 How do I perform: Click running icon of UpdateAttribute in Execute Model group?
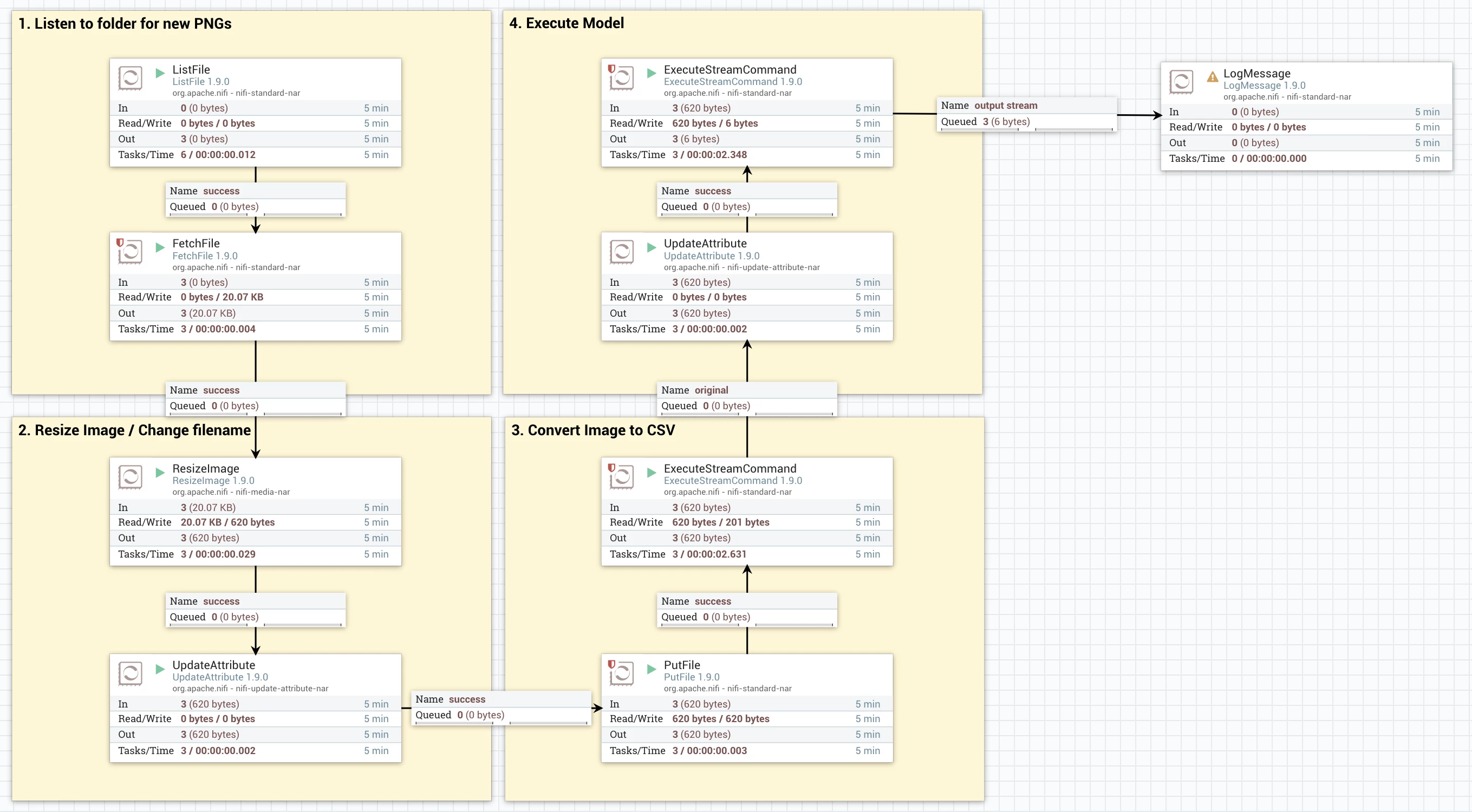coord(652,247)
